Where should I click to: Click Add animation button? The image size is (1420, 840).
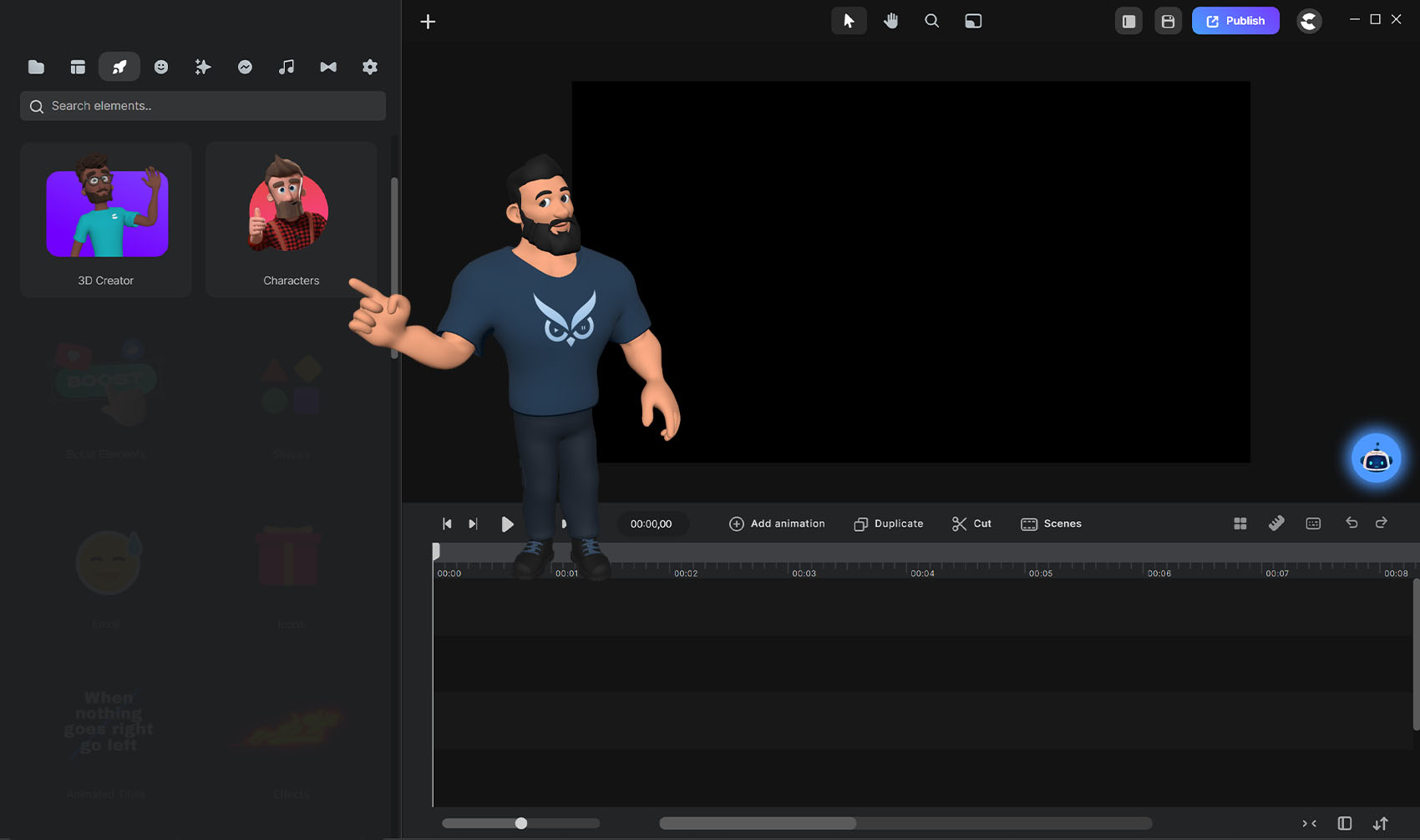tap(777, 524)
